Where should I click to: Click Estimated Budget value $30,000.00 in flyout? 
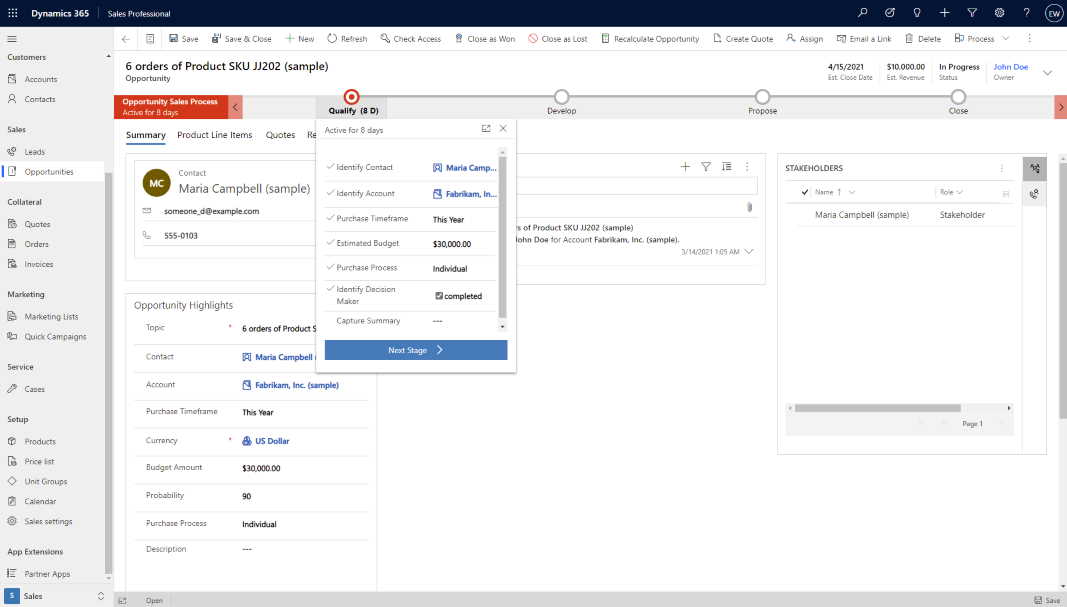[452, 244]
